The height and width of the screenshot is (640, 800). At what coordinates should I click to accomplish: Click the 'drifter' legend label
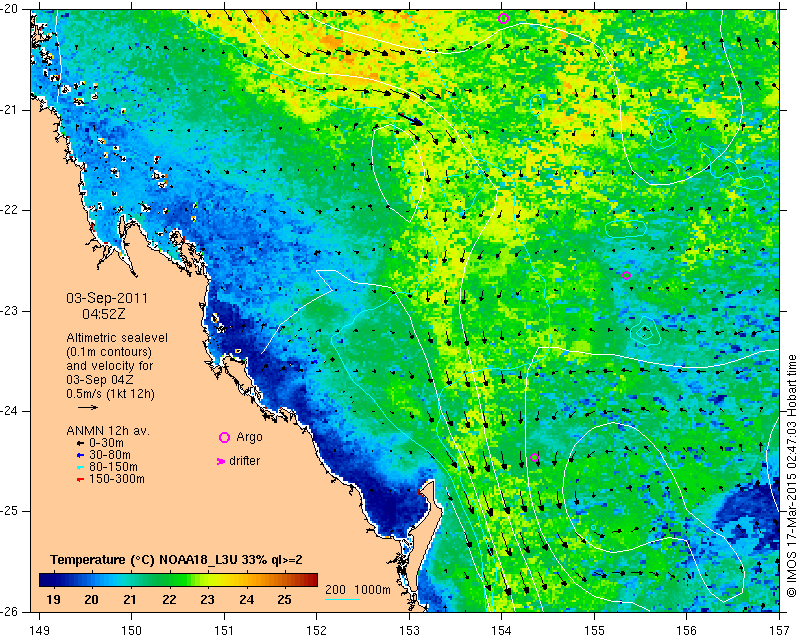[x=244, y=461]
